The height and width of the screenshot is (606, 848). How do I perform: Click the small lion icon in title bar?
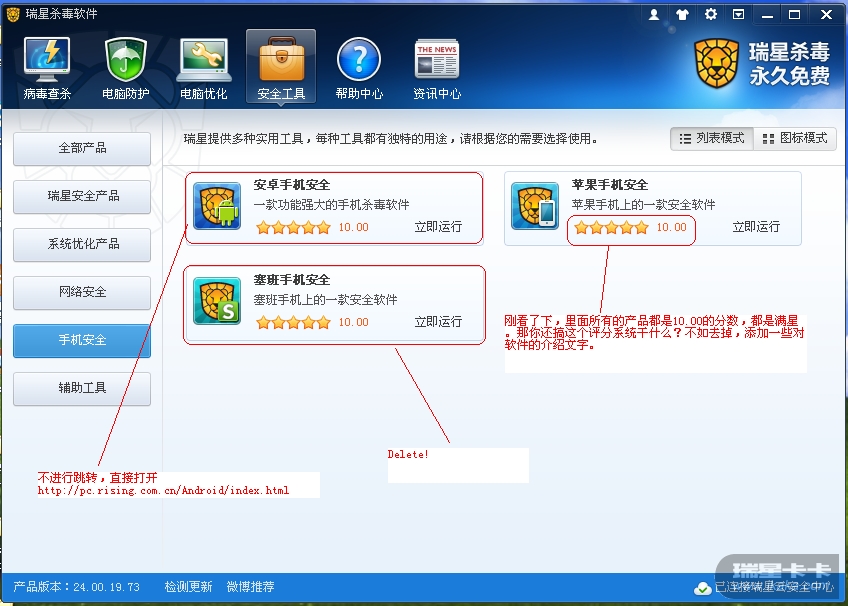[12, 14]
